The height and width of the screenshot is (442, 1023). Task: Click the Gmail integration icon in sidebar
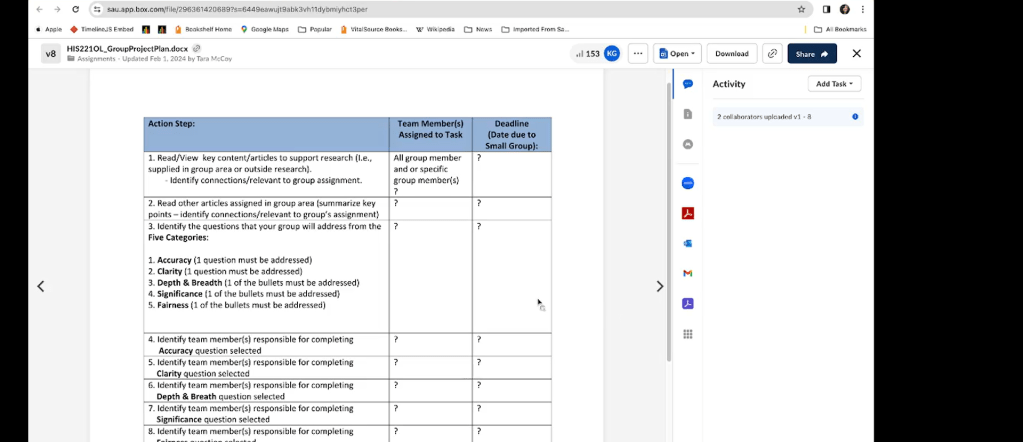pos(688,273)
